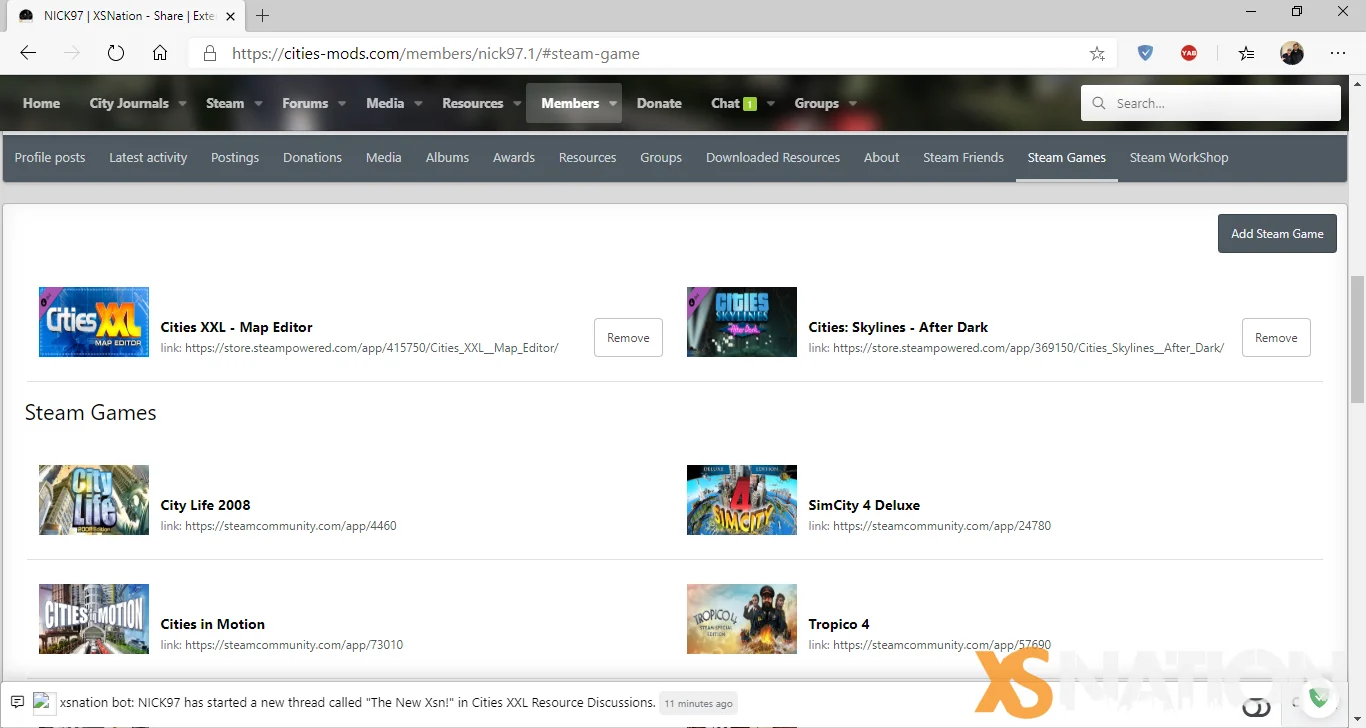Open the Cities: Skylines - After Dark title

898,327
